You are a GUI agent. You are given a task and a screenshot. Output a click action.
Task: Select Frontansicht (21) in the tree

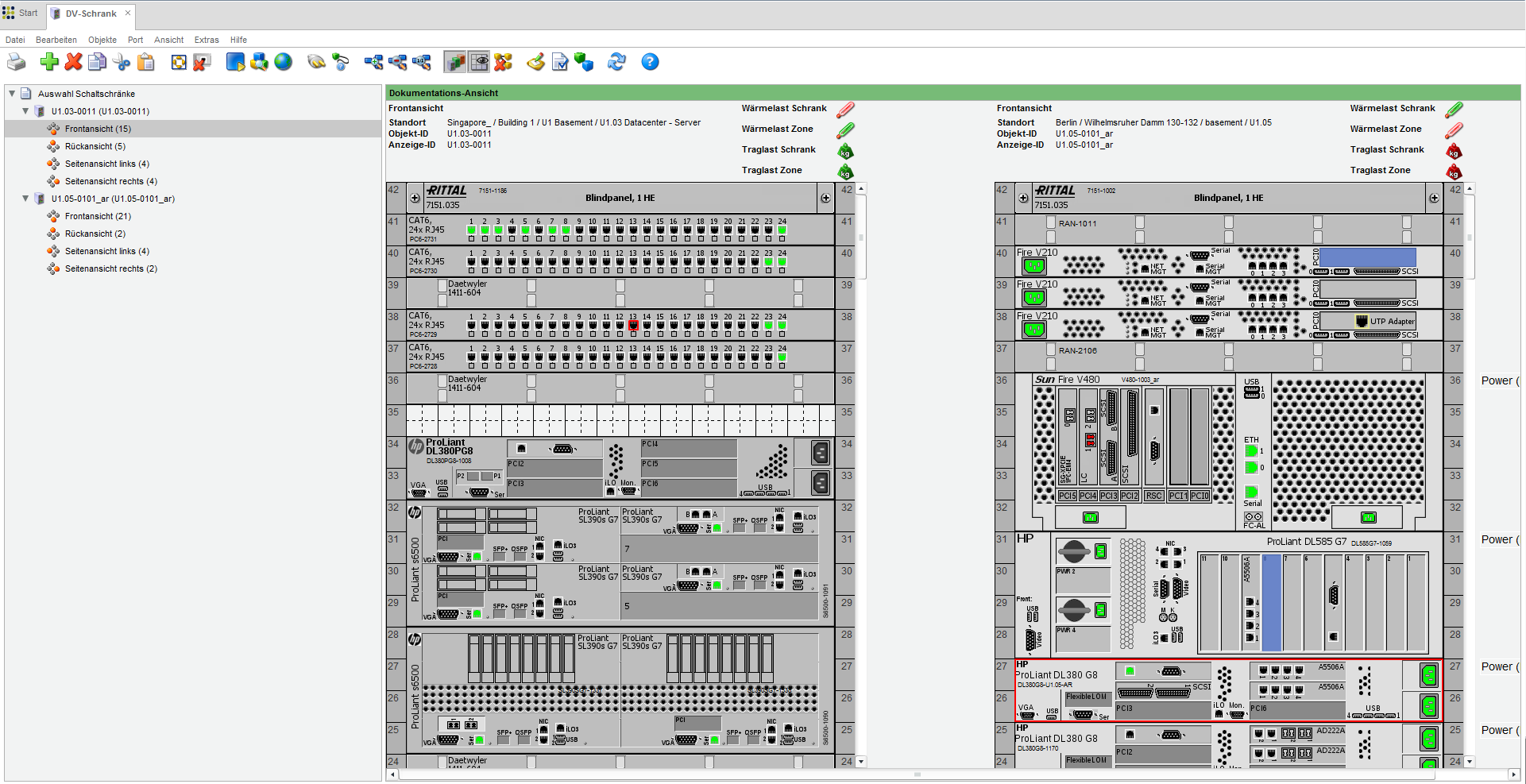coord(98,216)
